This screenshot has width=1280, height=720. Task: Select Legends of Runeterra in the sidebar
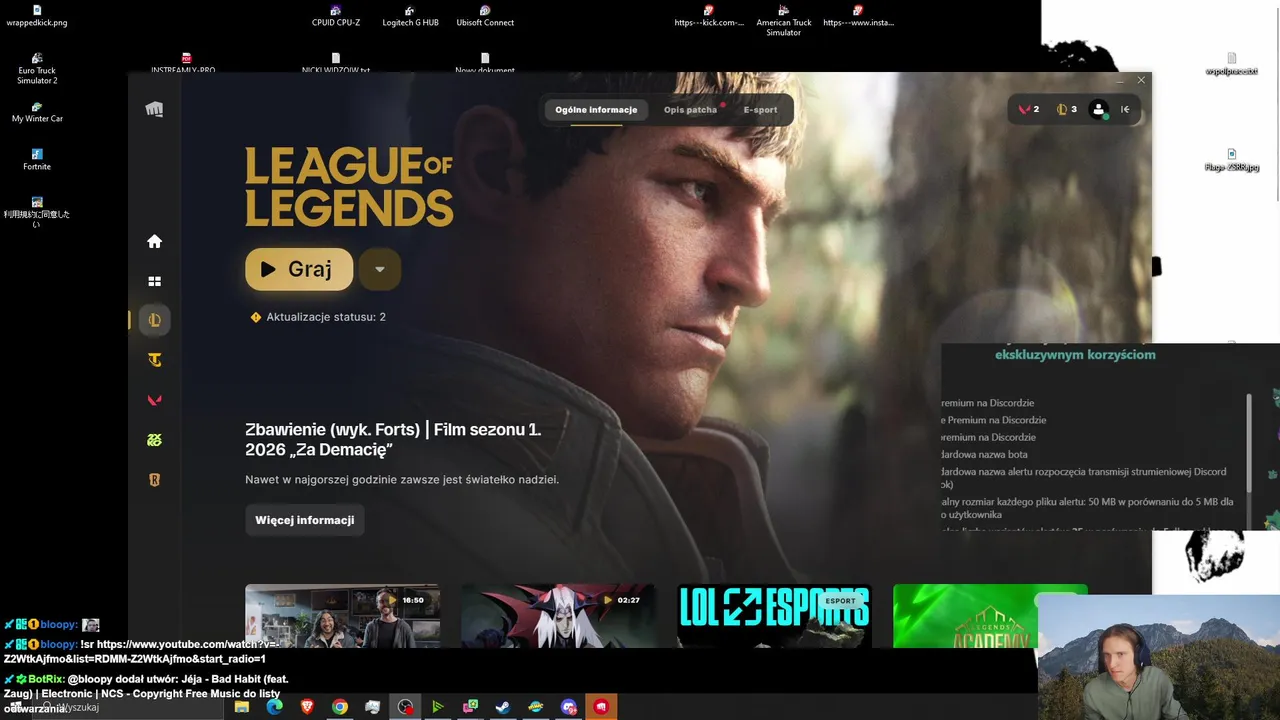(154, 480)
